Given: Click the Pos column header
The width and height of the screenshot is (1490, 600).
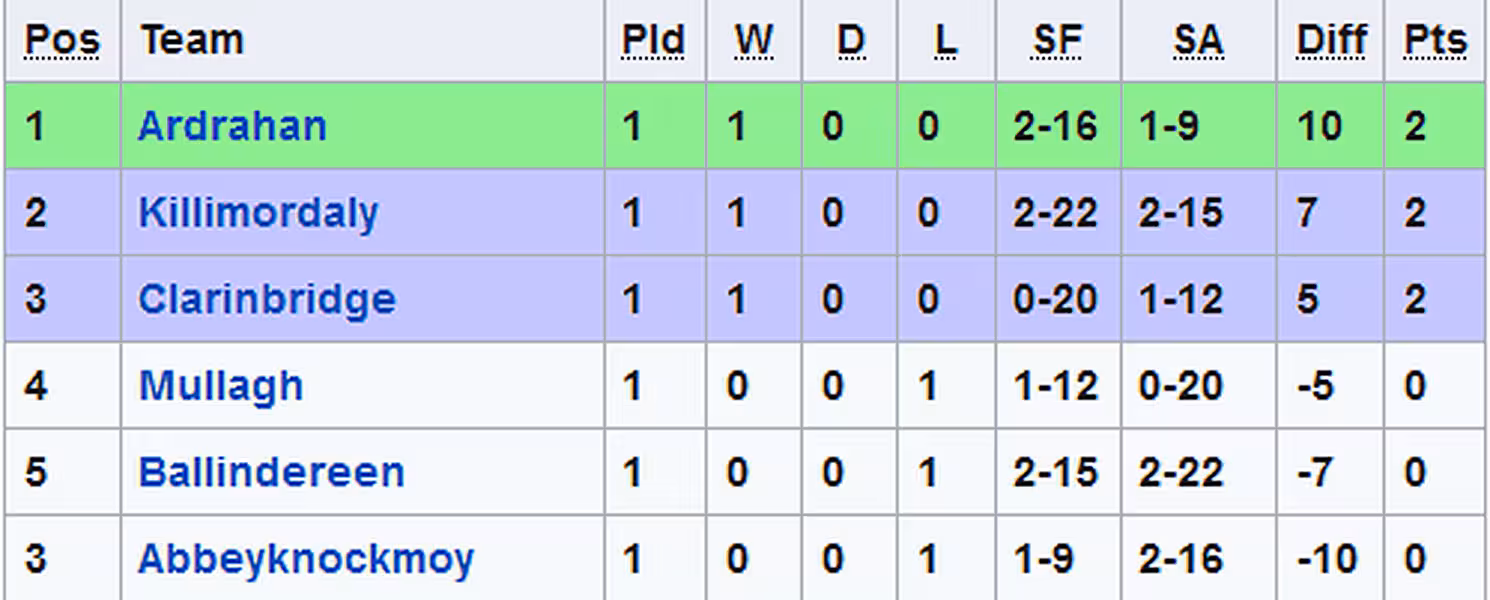Looking at the screenshot, I should [62, 40].
